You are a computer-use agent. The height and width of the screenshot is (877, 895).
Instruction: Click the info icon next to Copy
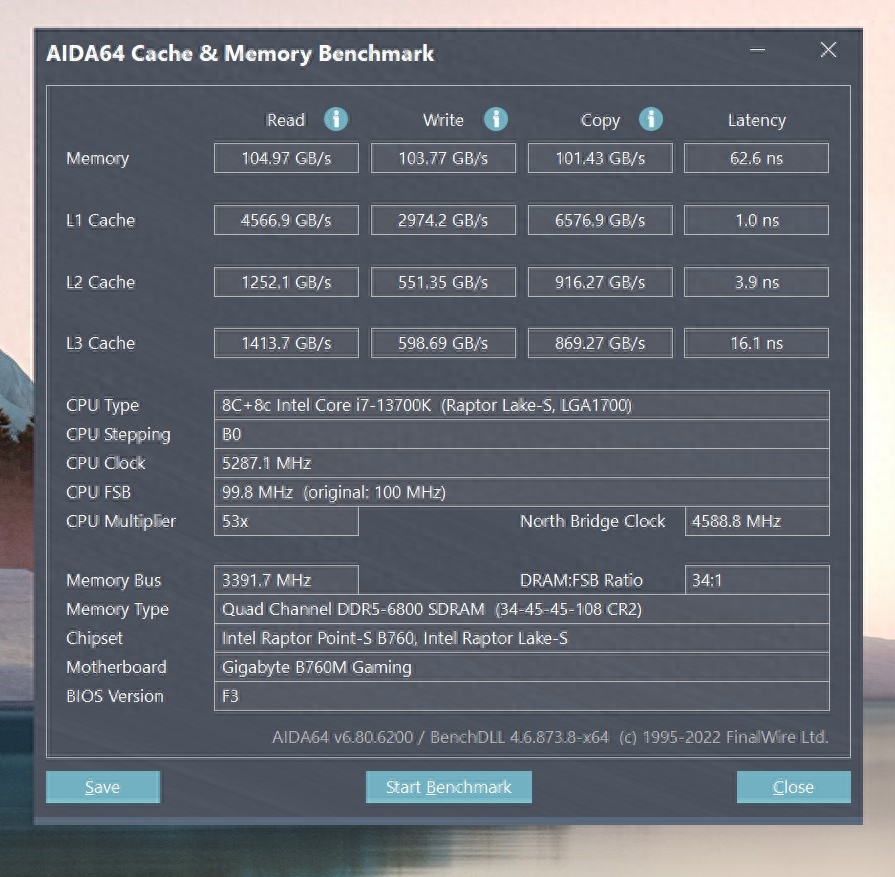[x=651, y=119]
